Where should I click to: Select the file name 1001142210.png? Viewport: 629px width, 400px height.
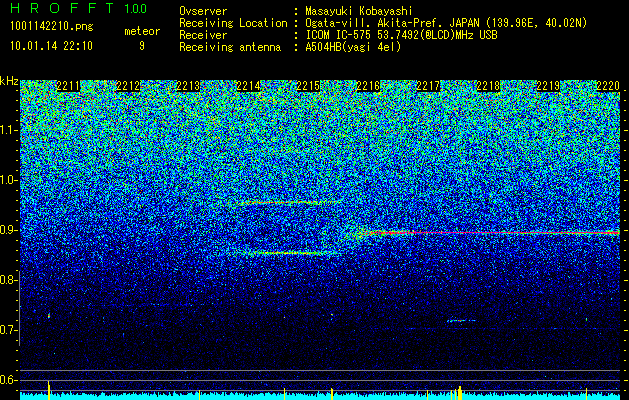point(52,26)
